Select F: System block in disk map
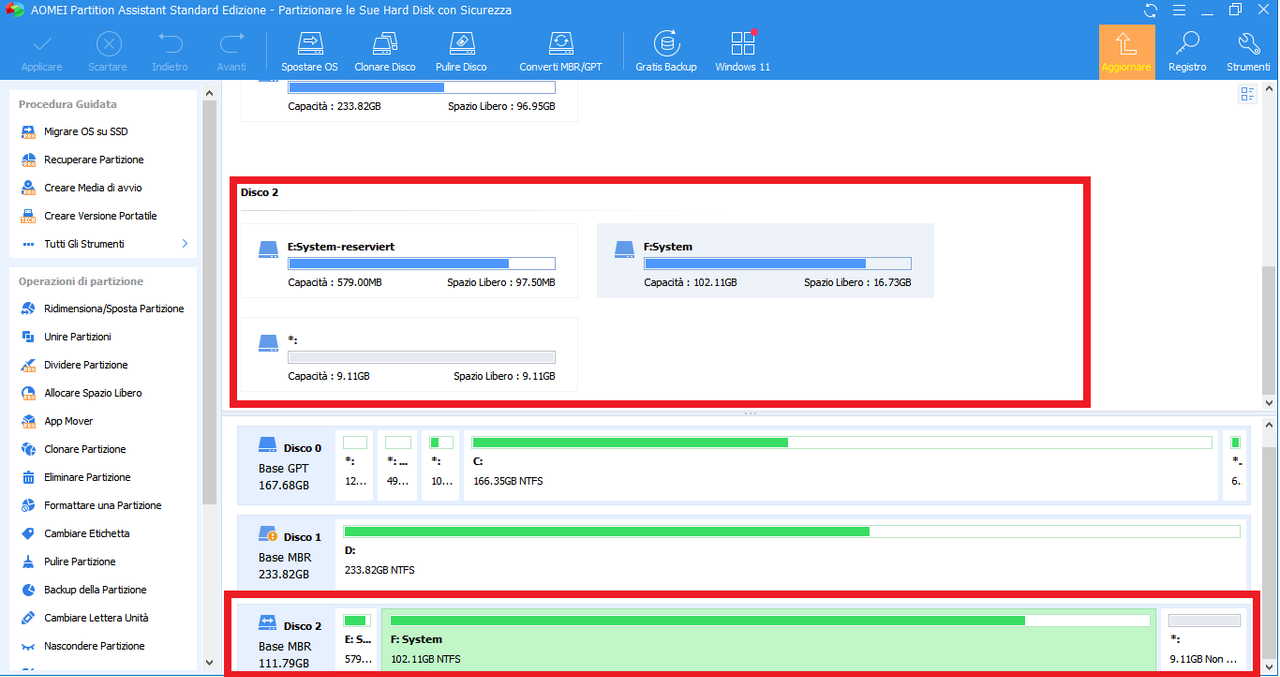Viewport: 1280px width, 677px height. coord(768,640)
